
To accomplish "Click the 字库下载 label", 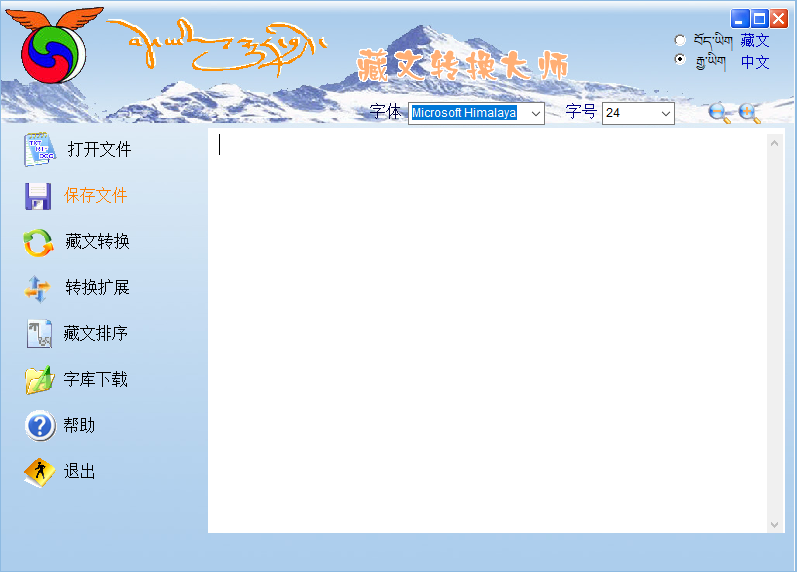I will pos(96,379).
